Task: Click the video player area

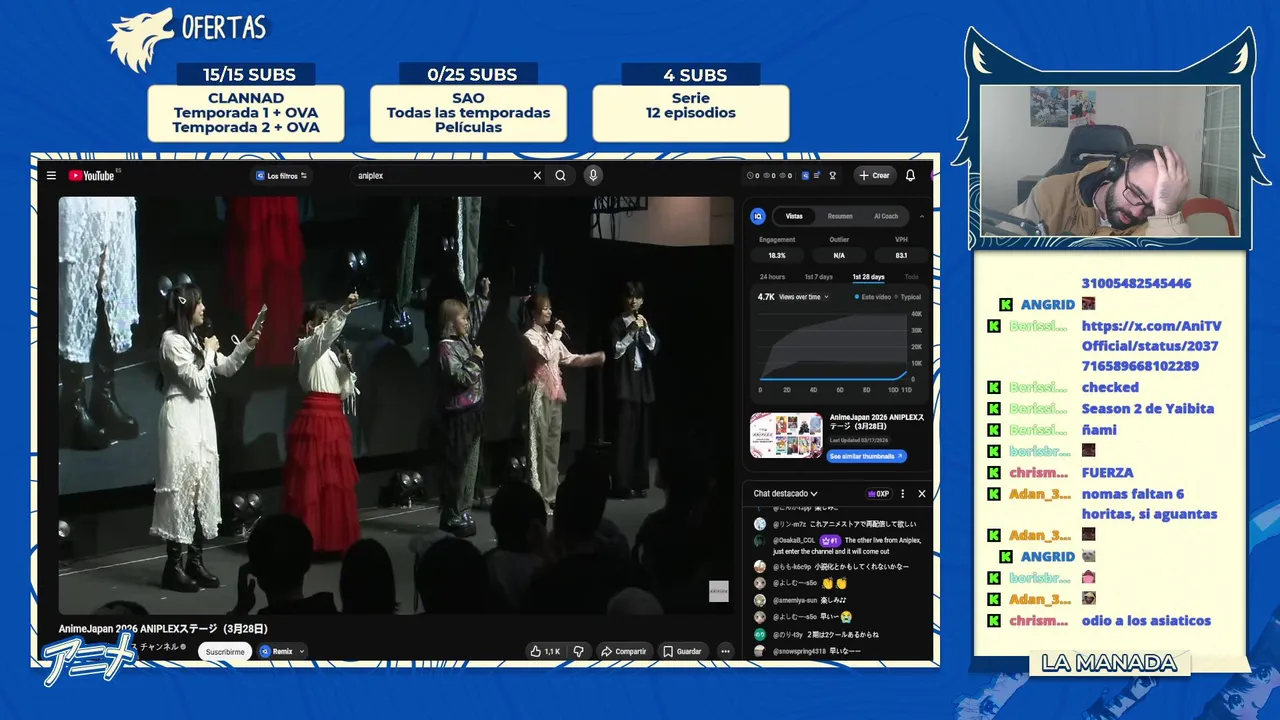Action: (396, 405)
